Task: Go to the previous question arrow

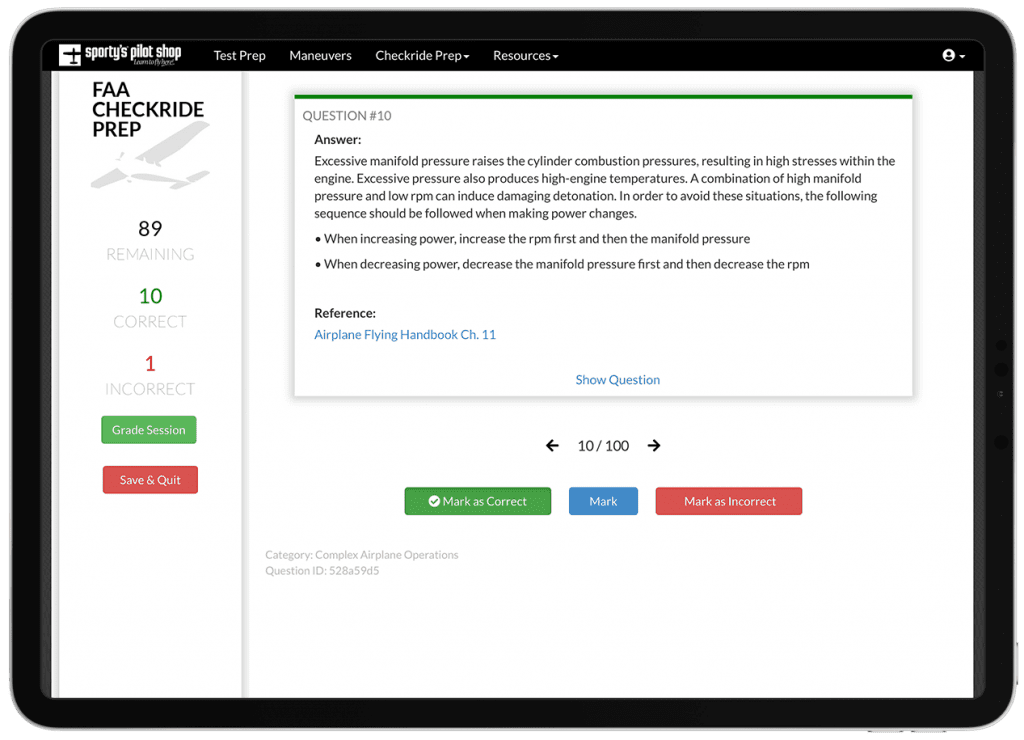Action: [552, 446]
